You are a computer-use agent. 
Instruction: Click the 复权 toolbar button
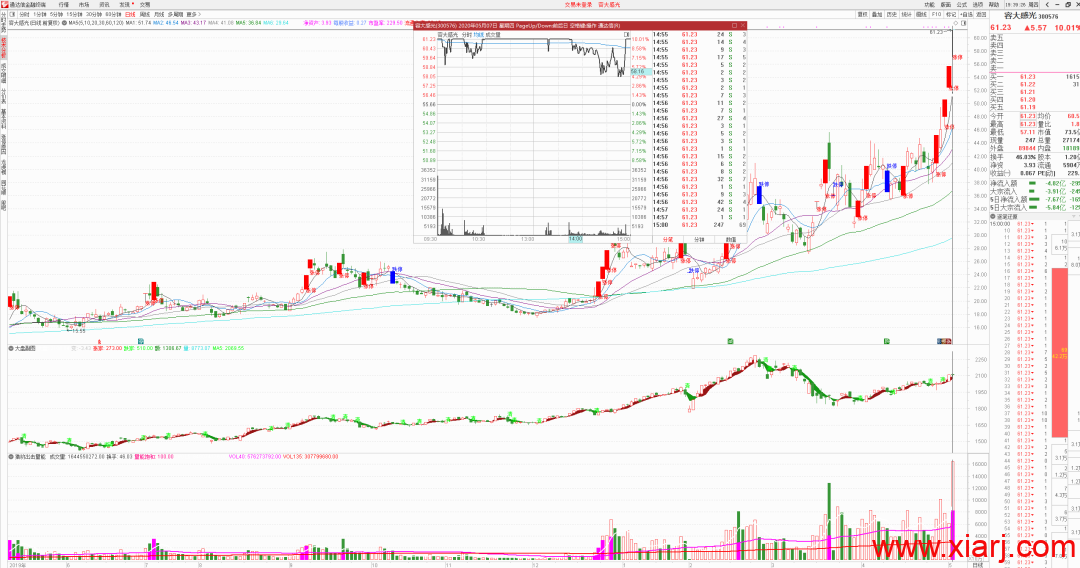pos(862,14)
